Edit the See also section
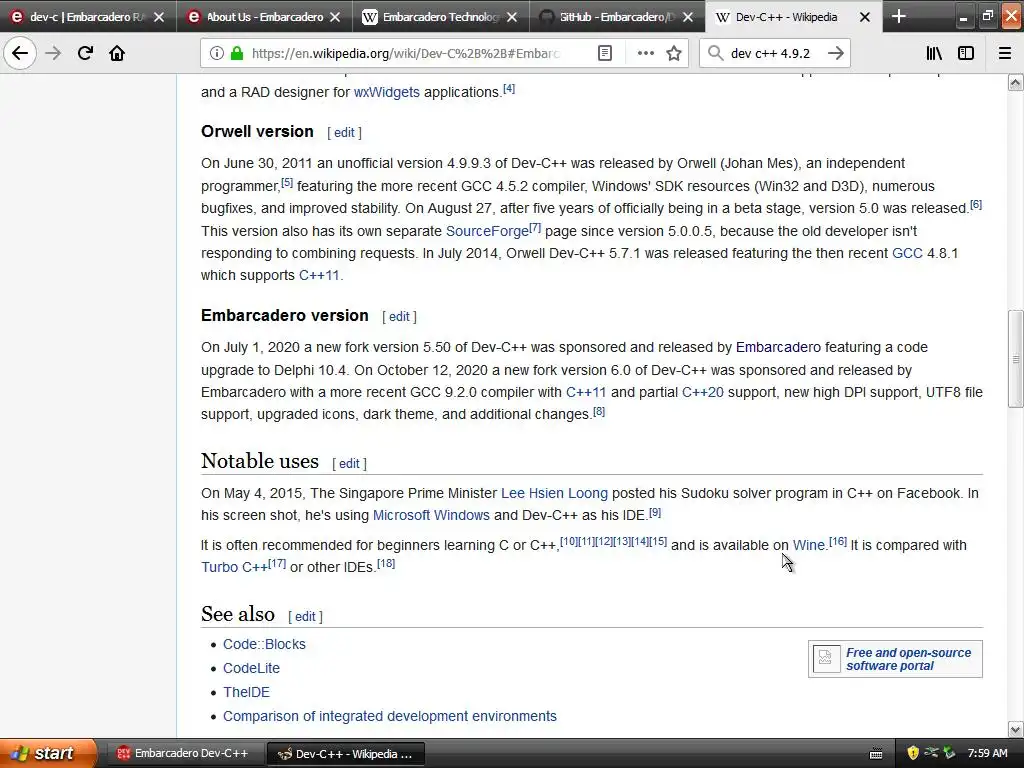The image size is (1024, 768). pos(305,616)
